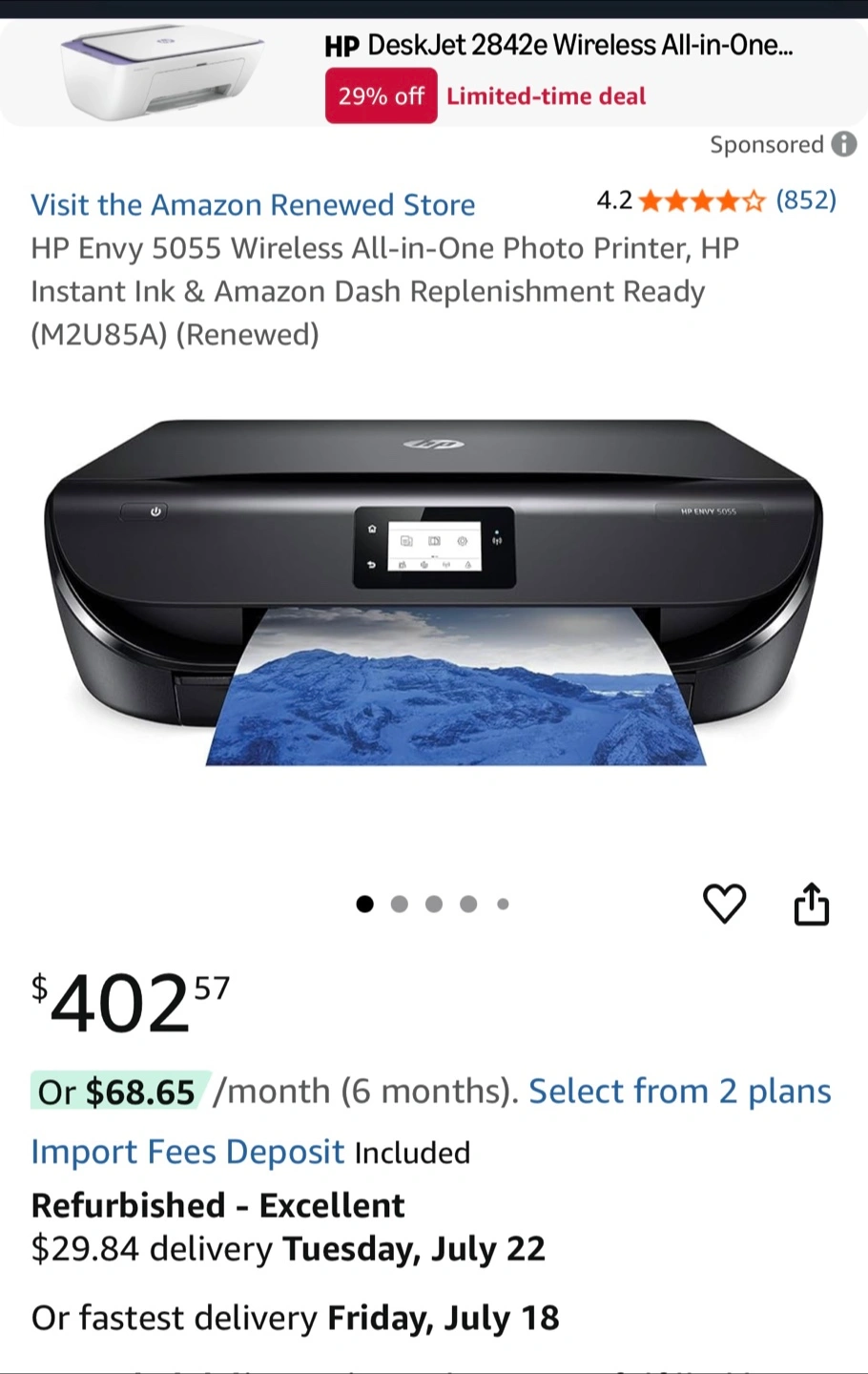Image resolution: width=868 pixels, height=1374 pixels.
Task: Select the fourth image carousel dot
Action: tap(468, 904)
